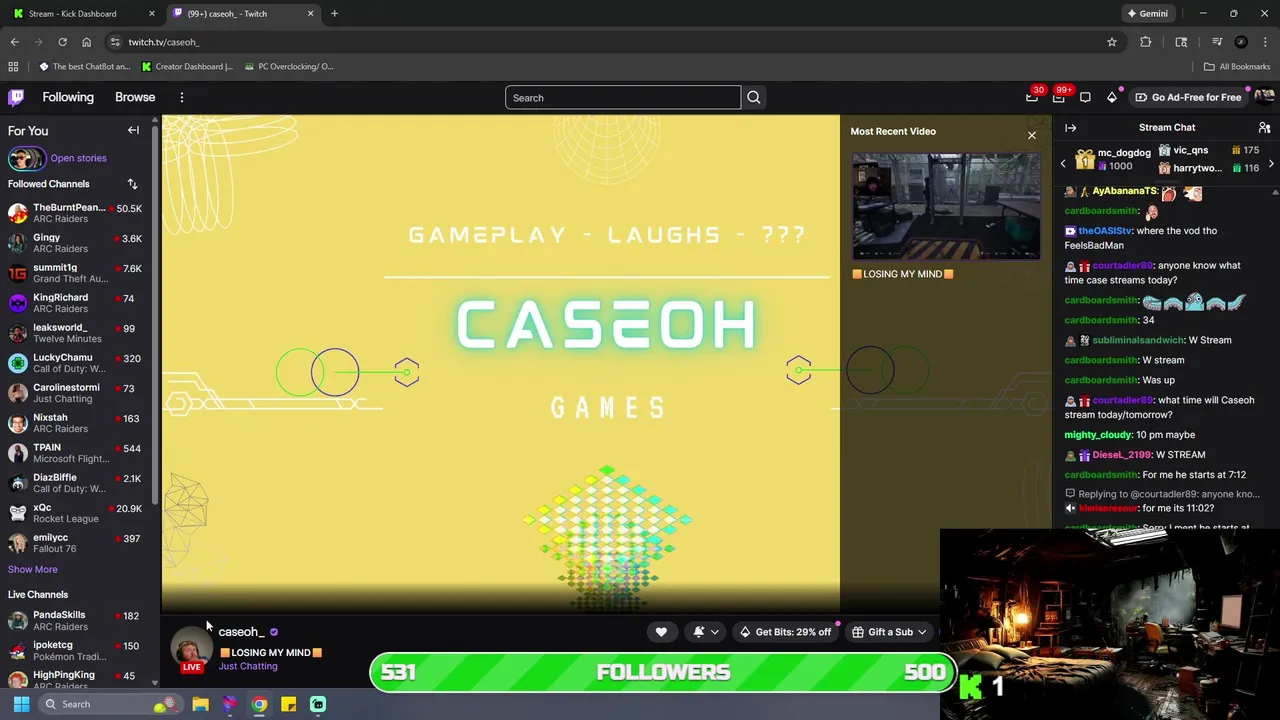This screenshot has height=720, width=1280.
Task: Open the media controls icon in Chrome
Action: point(1217,42)
